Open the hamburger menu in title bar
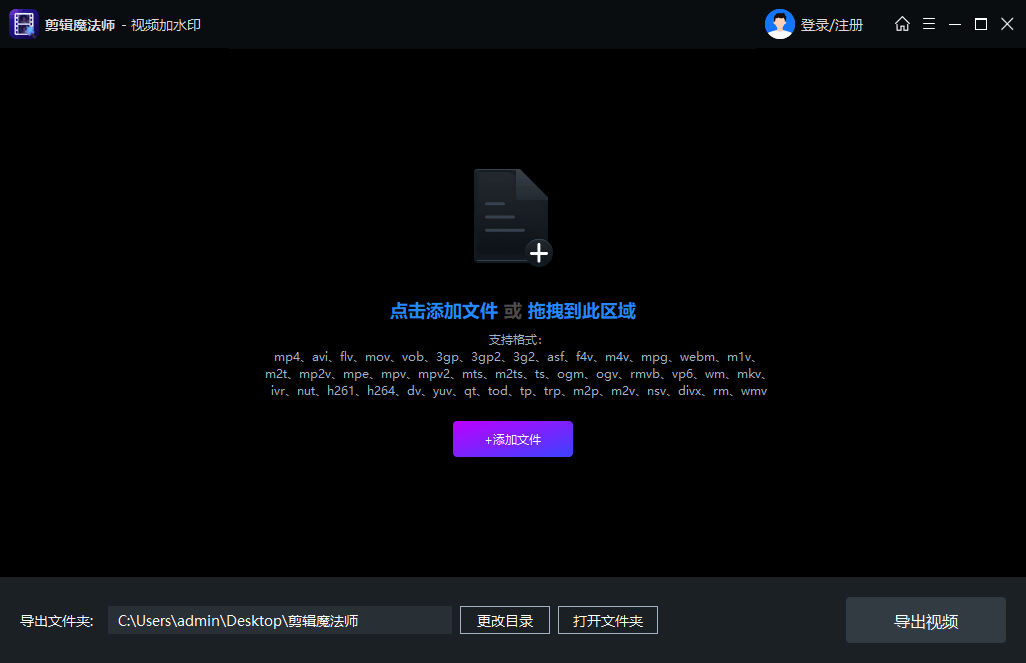This screenshot has height=663, width=1026. click(929, 24)
